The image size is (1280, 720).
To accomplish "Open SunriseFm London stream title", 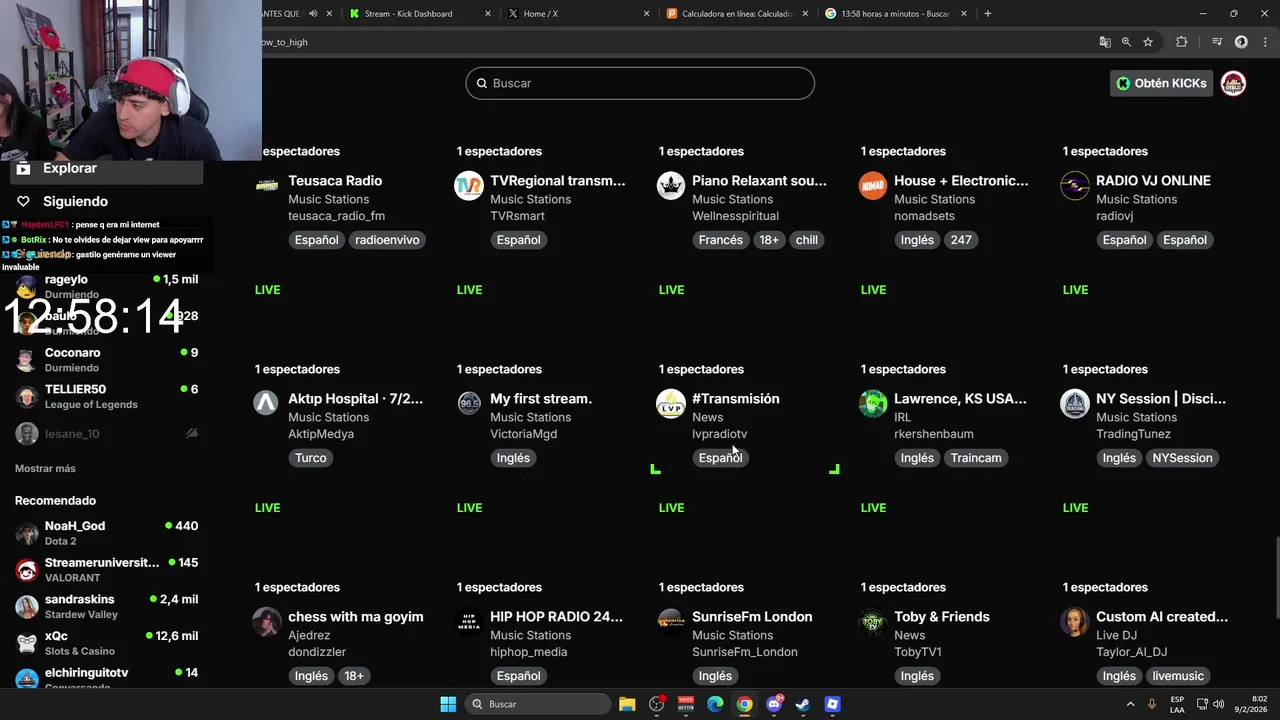I will point(752,616).
